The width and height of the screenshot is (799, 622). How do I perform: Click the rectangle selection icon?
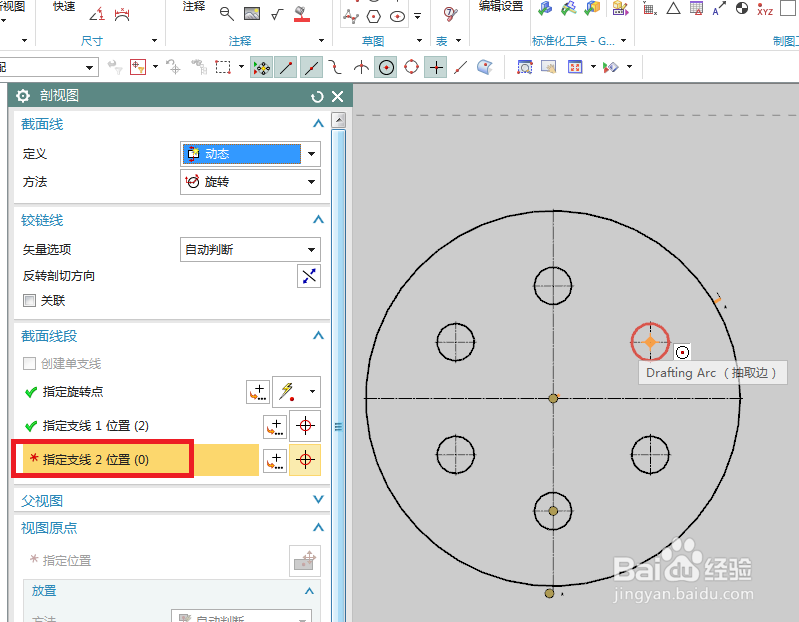point(223,67)
